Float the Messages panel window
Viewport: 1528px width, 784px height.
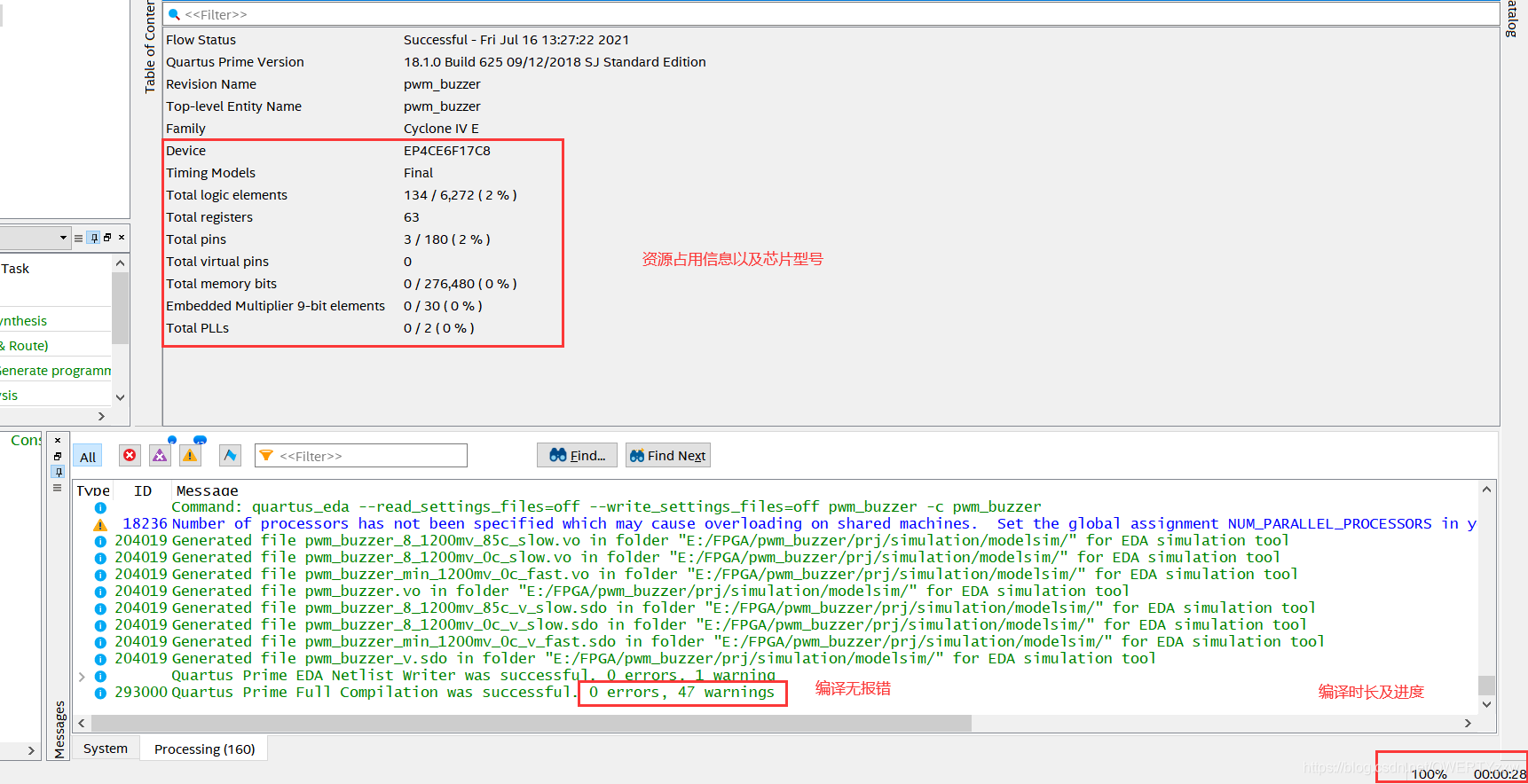pos(58,456)
